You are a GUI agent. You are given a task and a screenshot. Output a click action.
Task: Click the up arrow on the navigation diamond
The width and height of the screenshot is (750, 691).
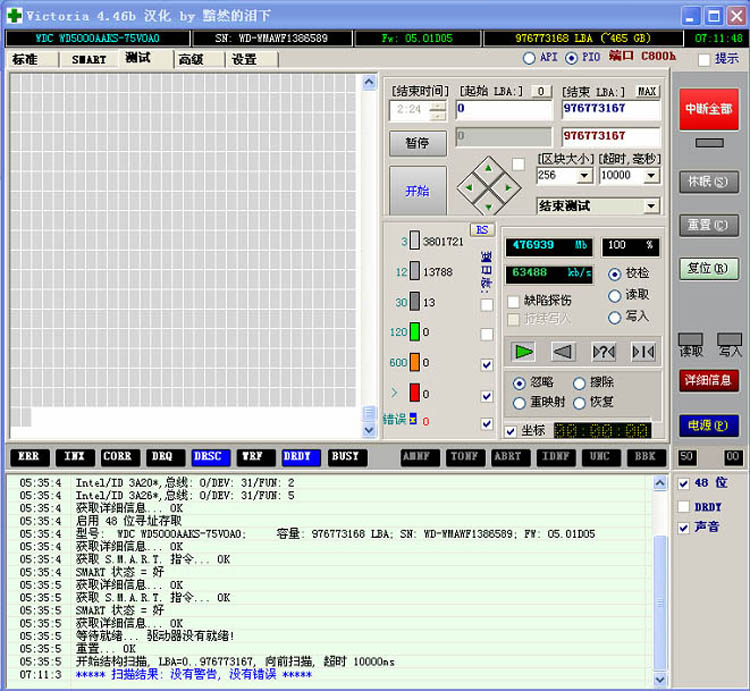click(x=488, y=168)
